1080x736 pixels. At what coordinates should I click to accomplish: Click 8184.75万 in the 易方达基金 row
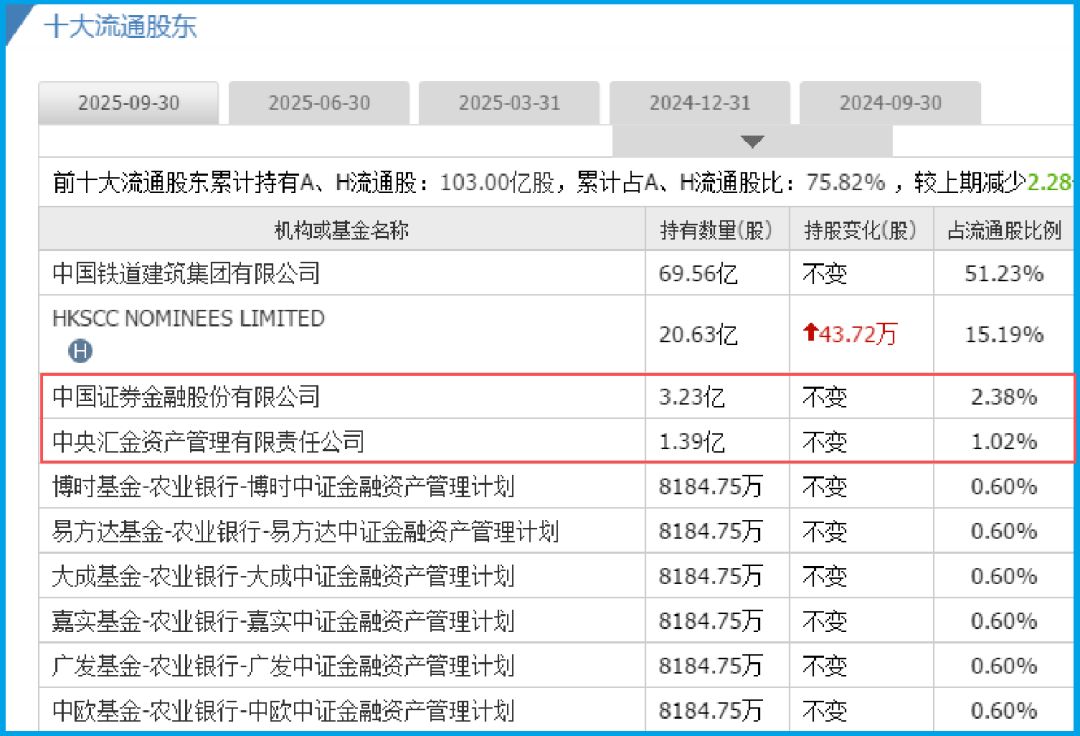710,532
